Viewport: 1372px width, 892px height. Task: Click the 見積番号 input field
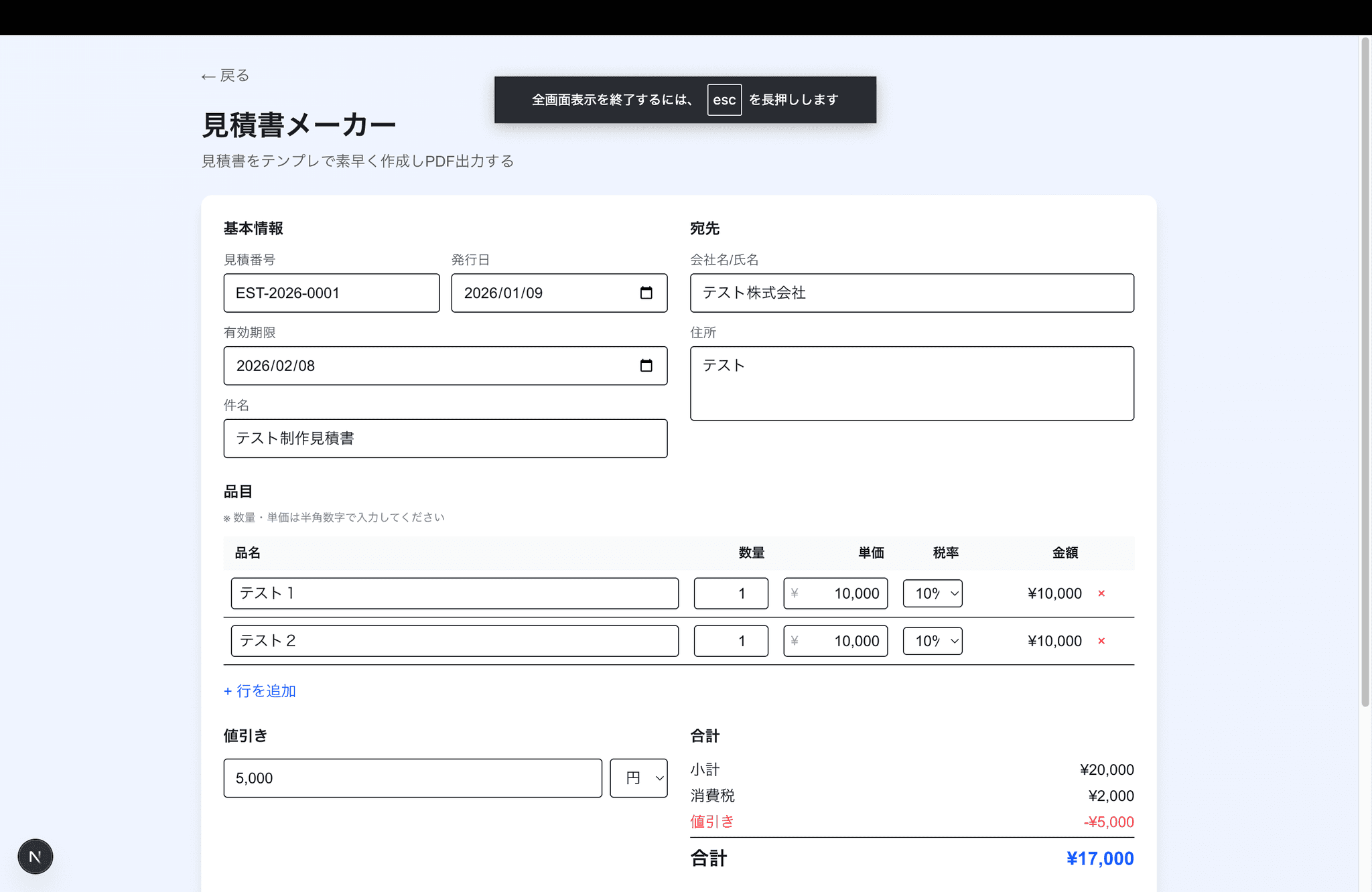coord(332,293)
